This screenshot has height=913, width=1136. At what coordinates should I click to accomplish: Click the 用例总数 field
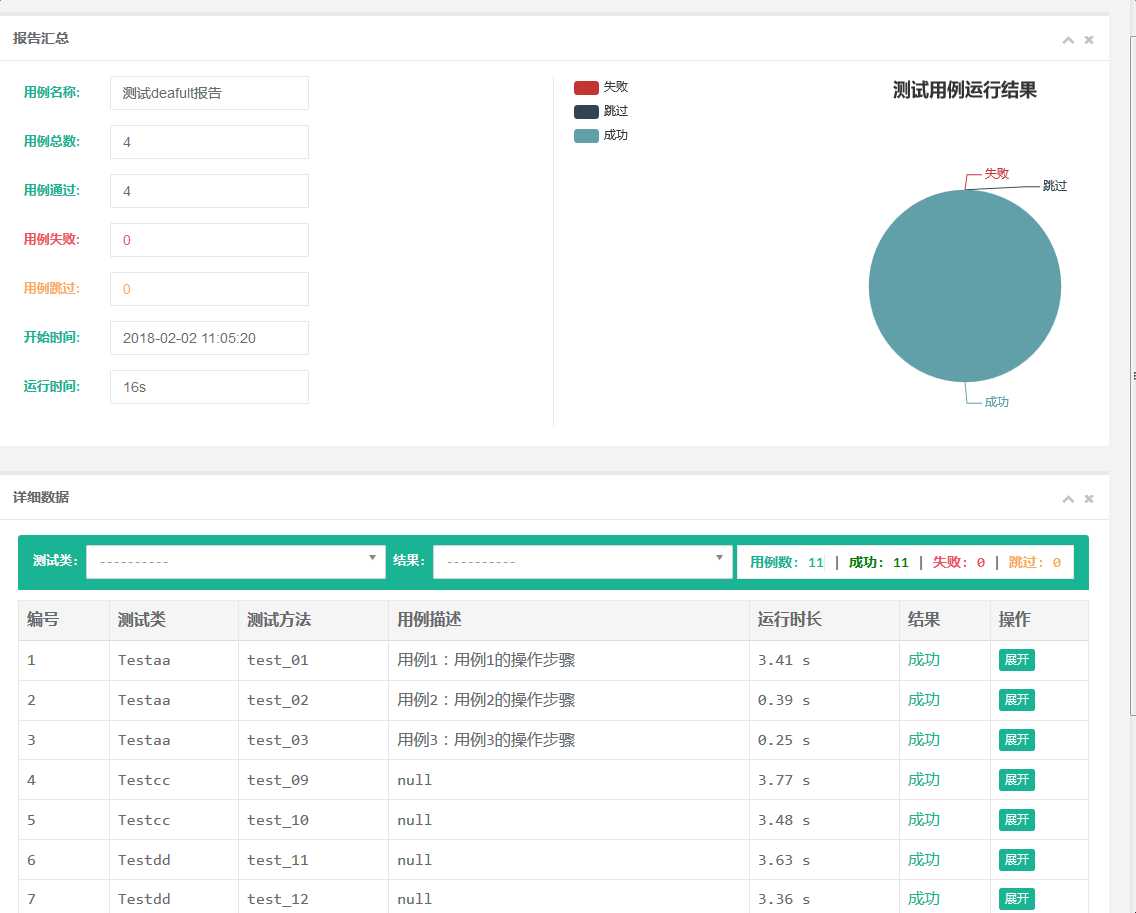209,142
